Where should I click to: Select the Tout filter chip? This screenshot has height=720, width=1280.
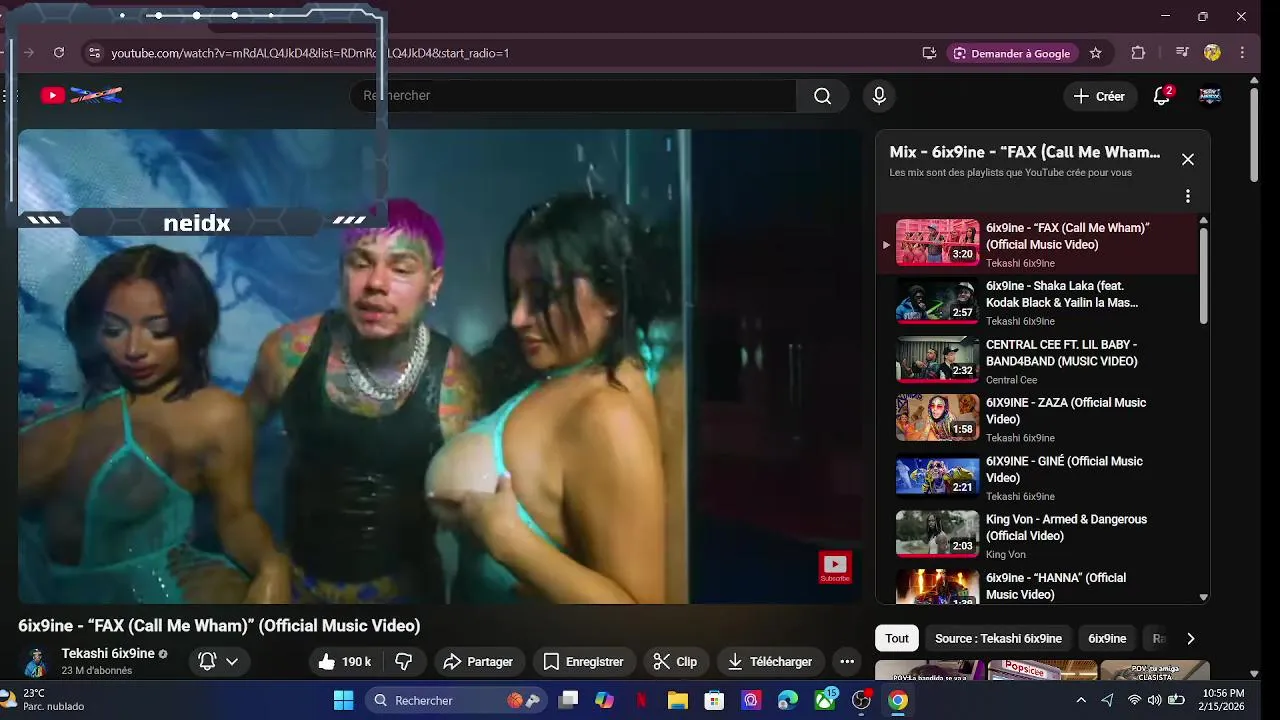(897, 638)
